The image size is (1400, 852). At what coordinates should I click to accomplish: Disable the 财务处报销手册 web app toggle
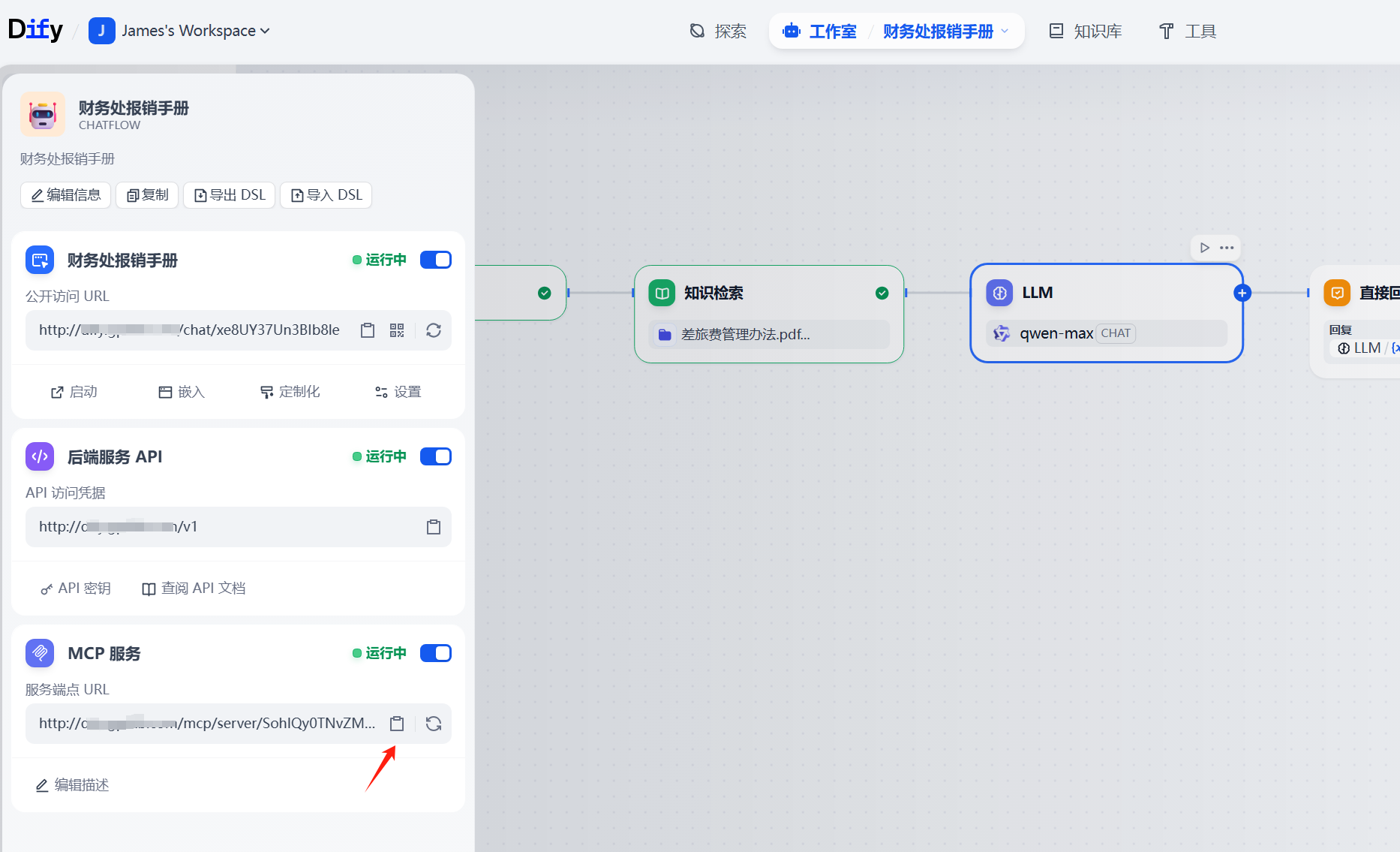[436, 260]
